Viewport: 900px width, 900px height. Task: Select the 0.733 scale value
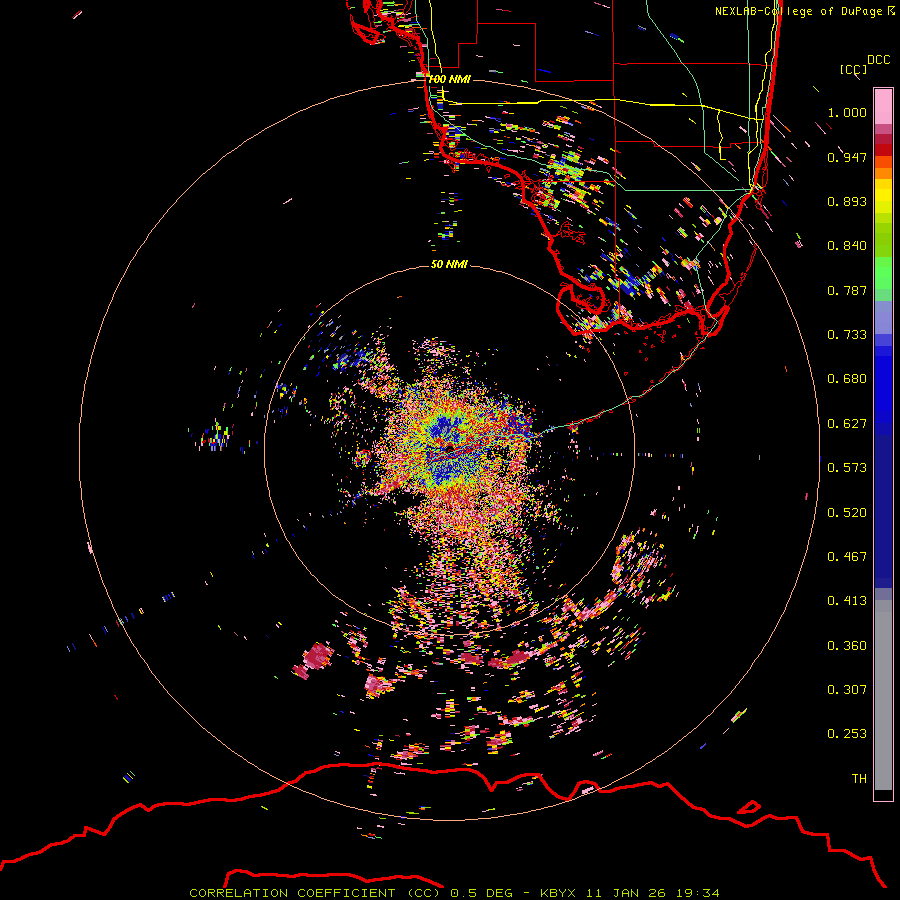(x=847, y=335)
